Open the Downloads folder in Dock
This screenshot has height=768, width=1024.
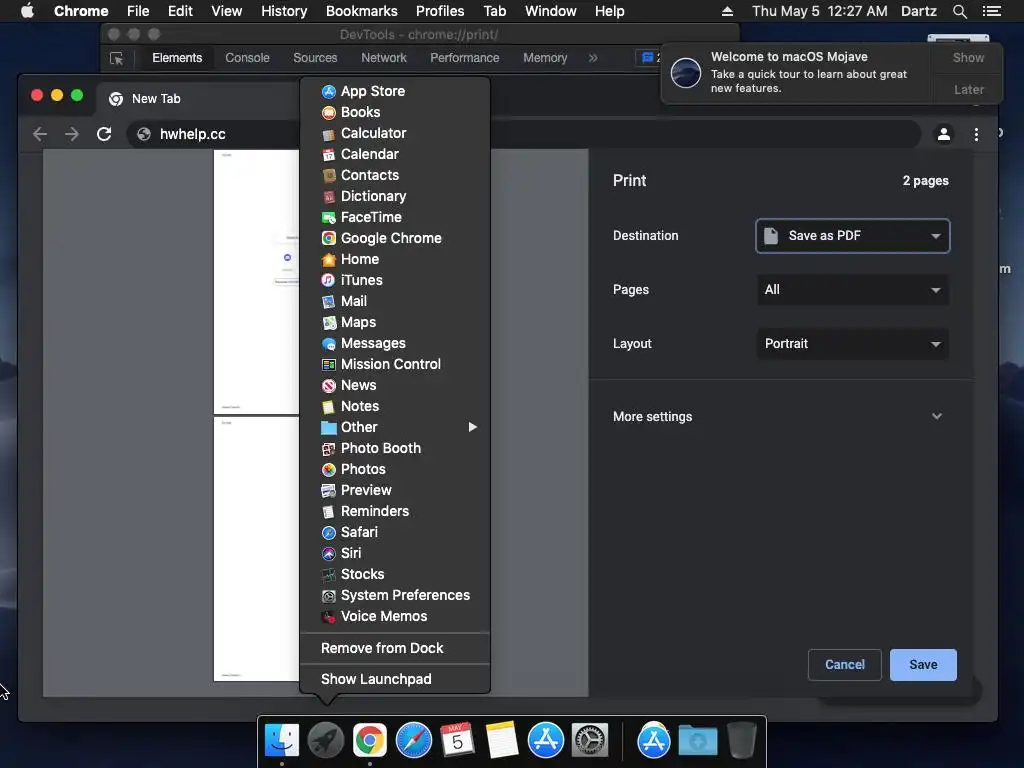(x=697, y=741)
